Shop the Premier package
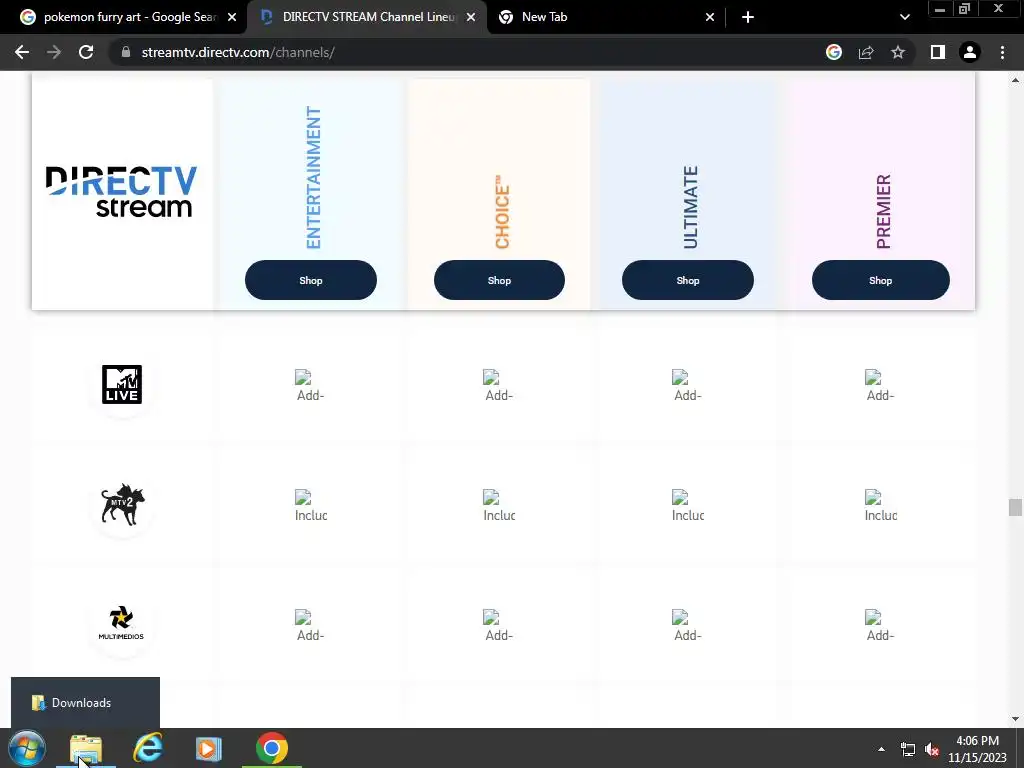This screenshot has width=1024, height=768. [x=880, y=280]
